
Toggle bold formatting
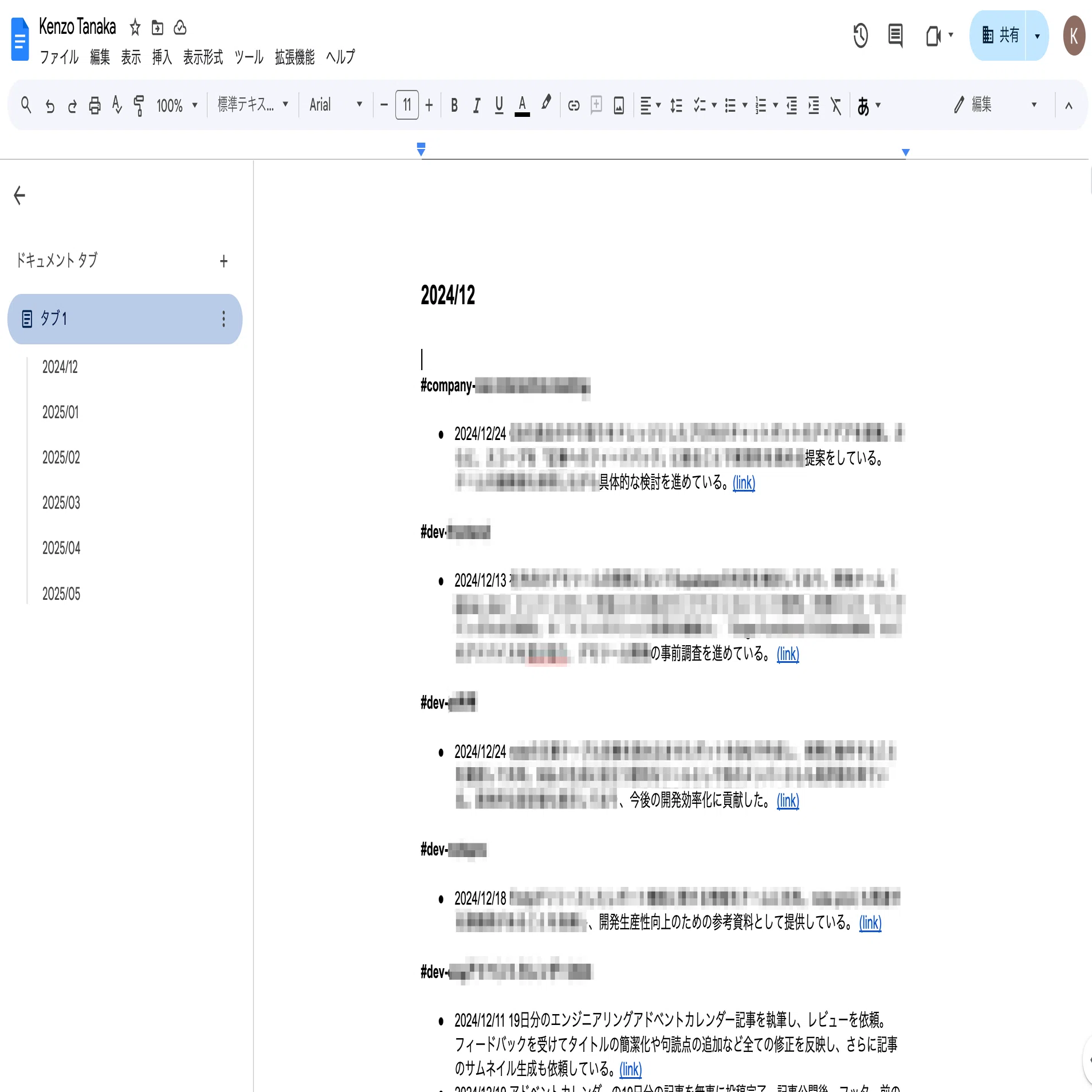coord(454,105)
